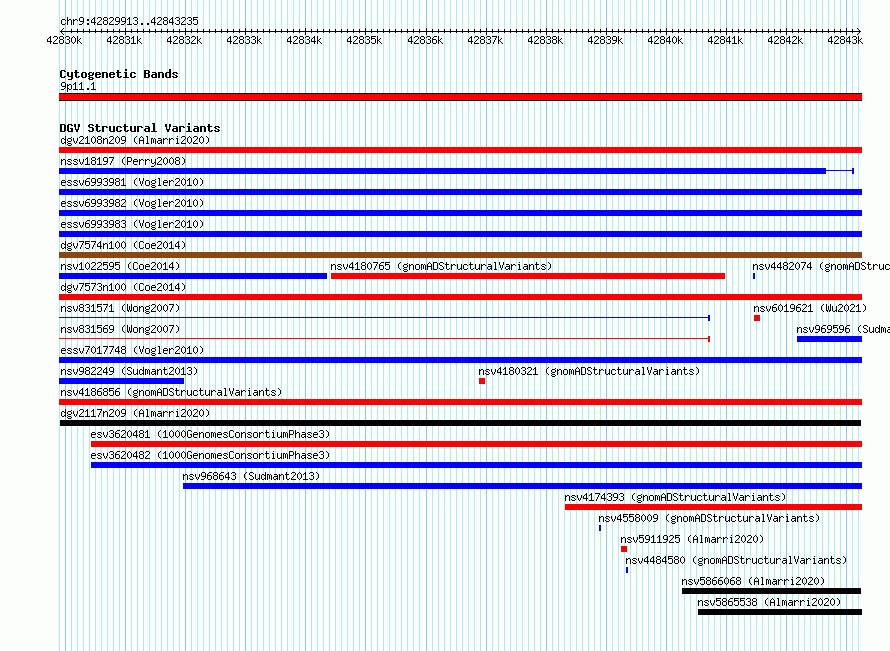Click the red square under nsv4180321
890x651 pixels.
point(482,381)
